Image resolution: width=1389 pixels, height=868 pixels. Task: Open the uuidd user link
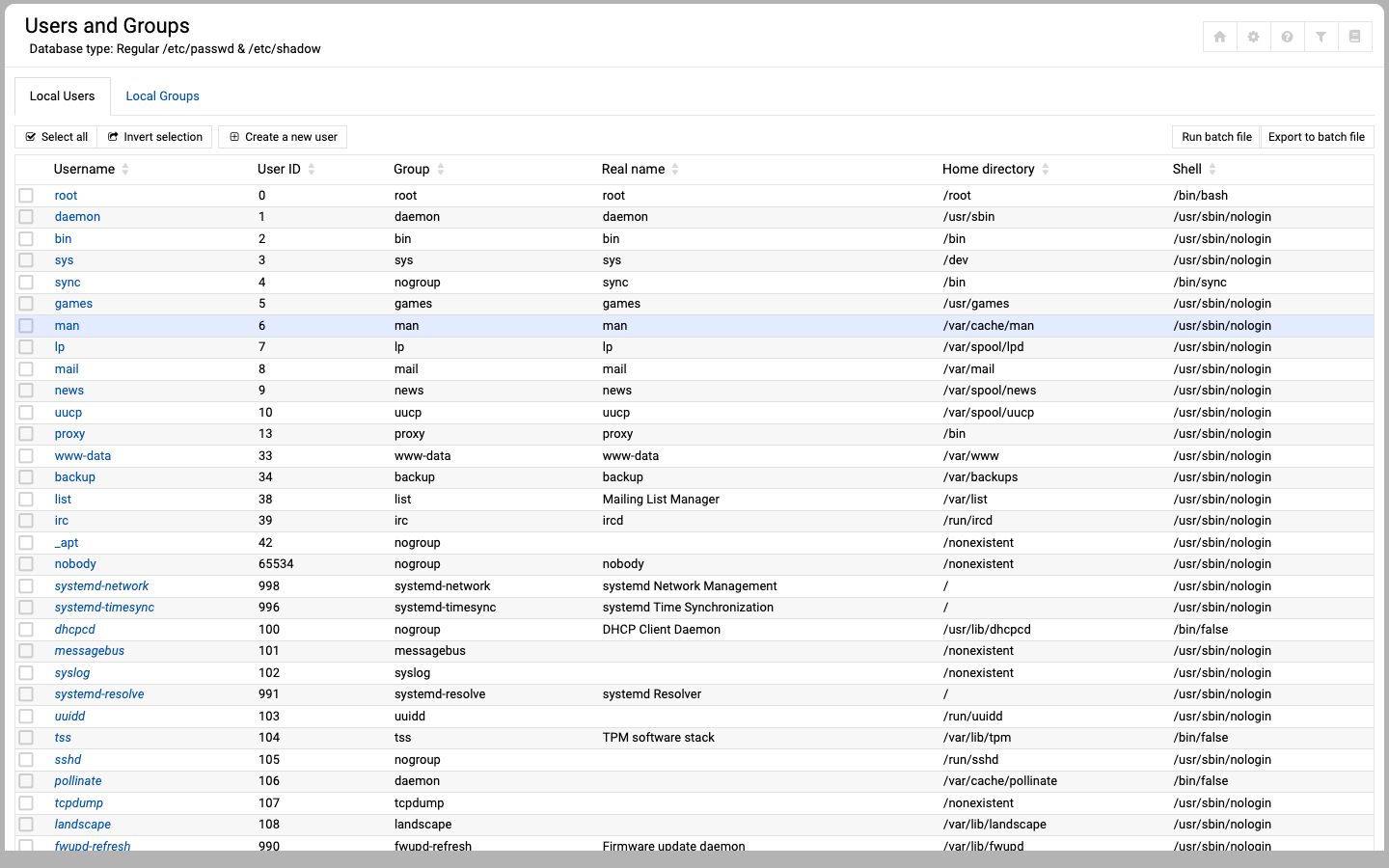tap(69, 717)
